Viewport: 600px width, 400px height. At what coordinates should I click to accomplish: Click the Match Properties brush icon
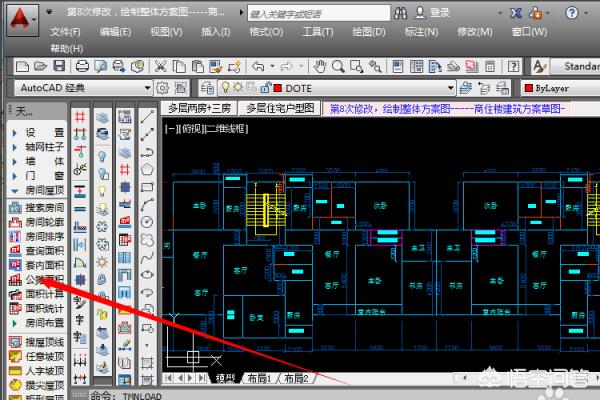point(216,67)
